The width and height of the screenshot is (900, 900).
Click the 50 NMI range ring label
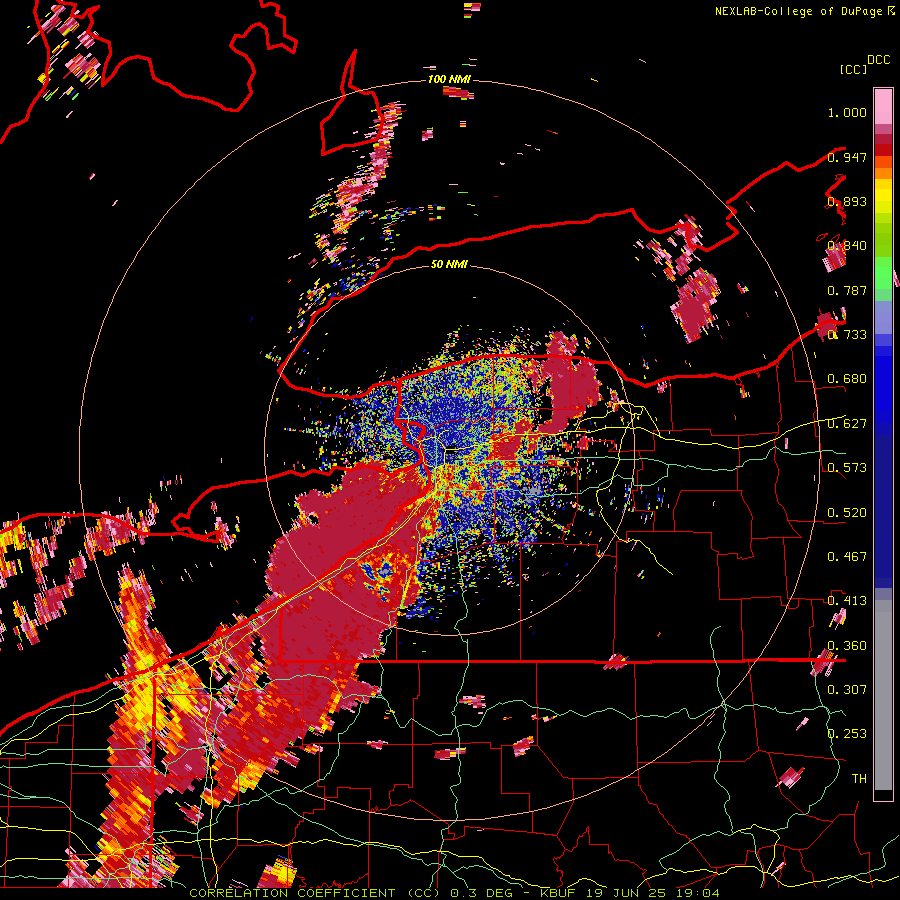point(449,265)
